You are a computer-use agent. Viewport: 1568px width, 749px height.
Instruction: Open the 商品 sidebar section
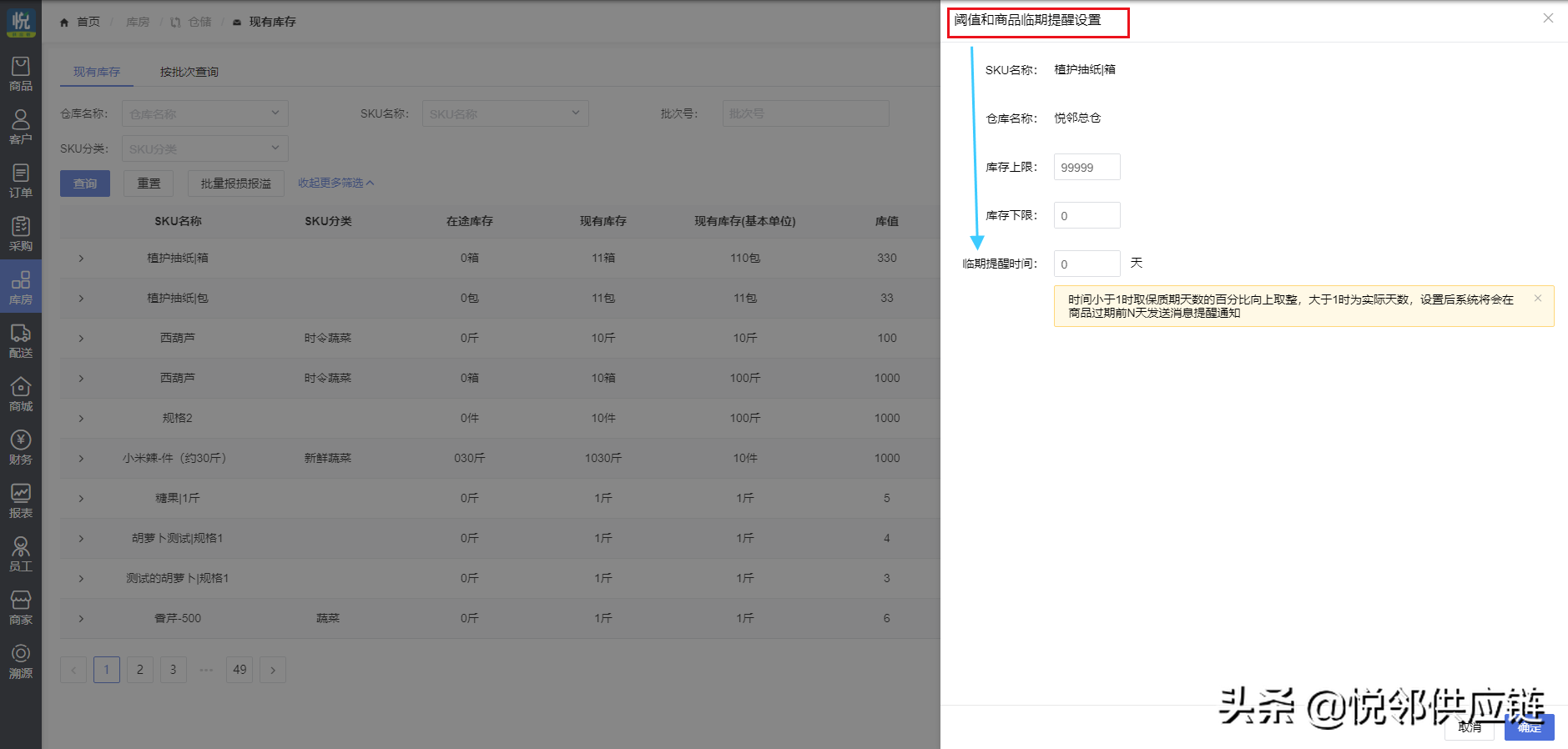[x=21, y=74]
